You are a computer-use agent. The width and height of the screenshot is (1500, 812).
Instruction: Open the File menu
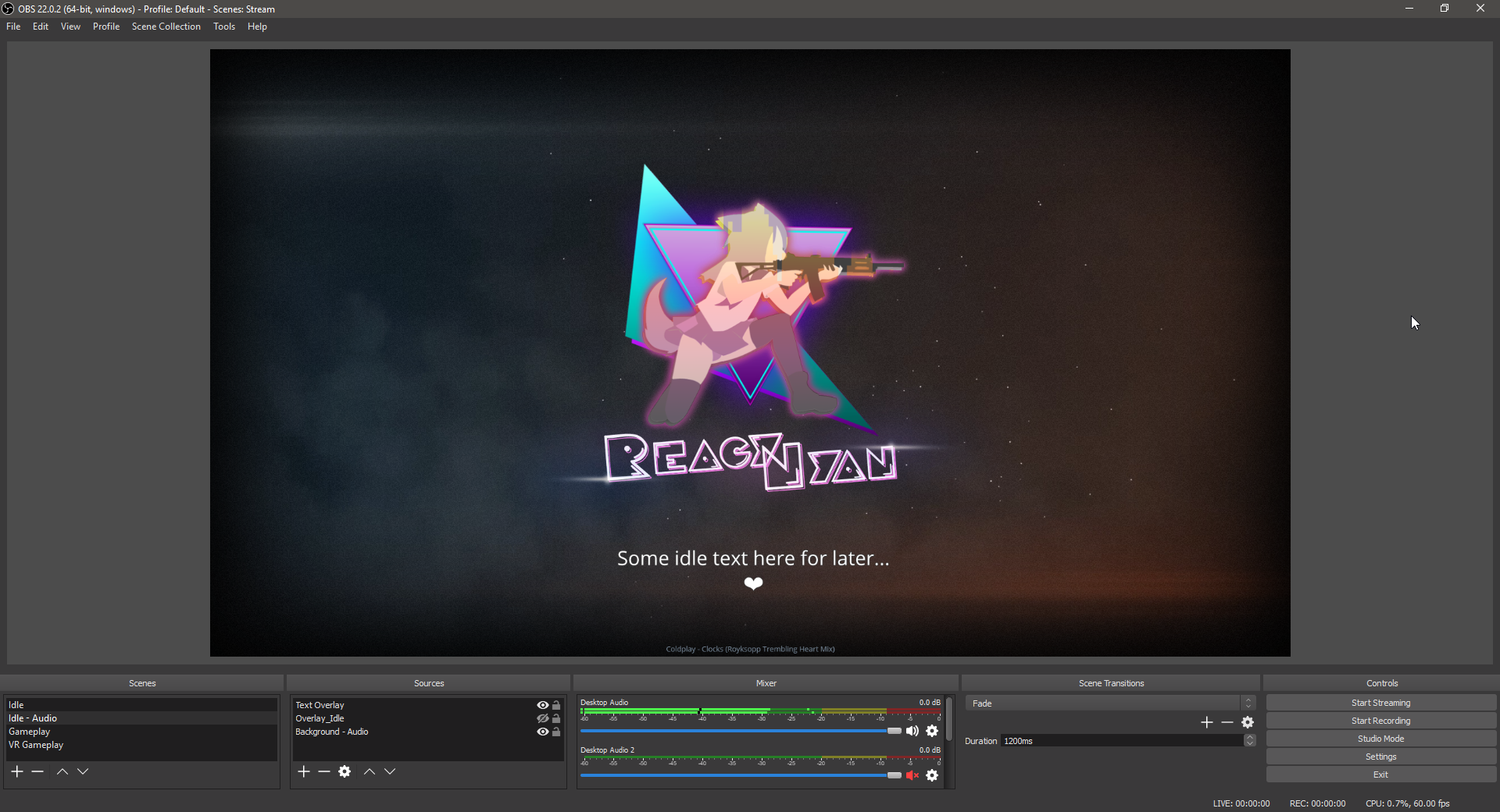point(13,27)
